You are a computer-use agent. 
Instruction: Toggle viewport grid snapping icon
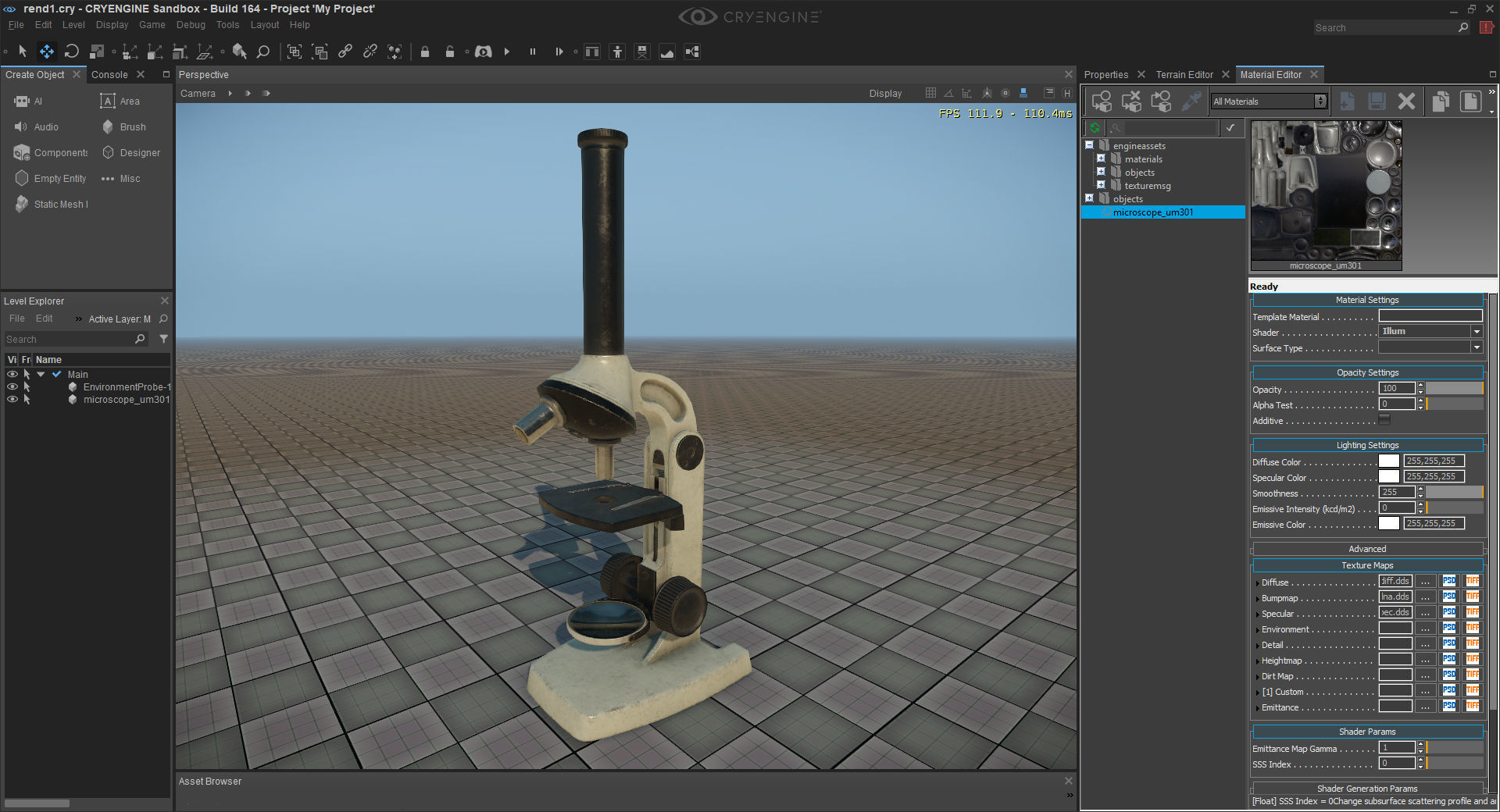[930, 93]
